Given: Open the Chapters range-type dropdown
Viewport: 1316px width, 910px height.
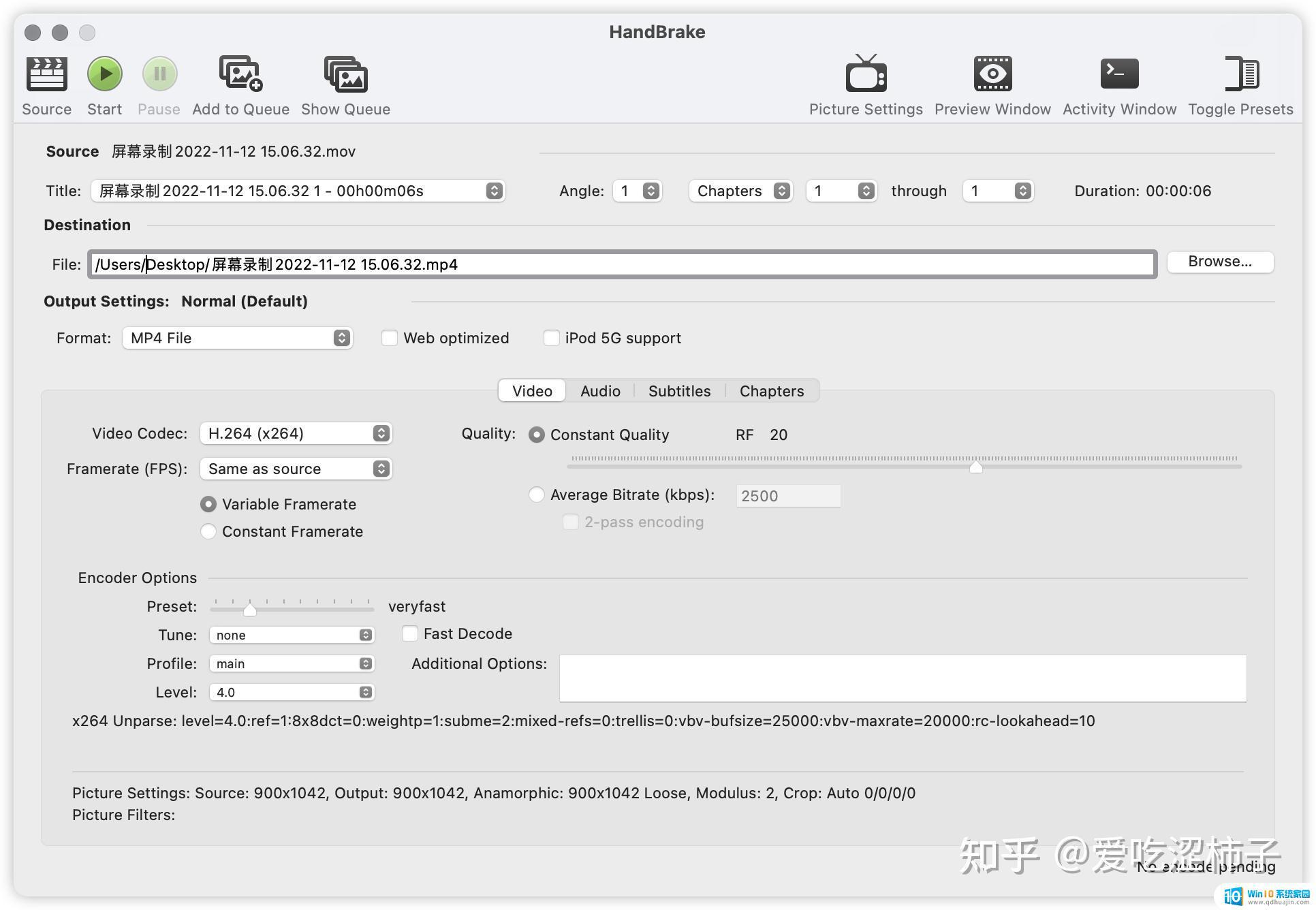Looking at the screenshot, I should [x=740, y=191].
